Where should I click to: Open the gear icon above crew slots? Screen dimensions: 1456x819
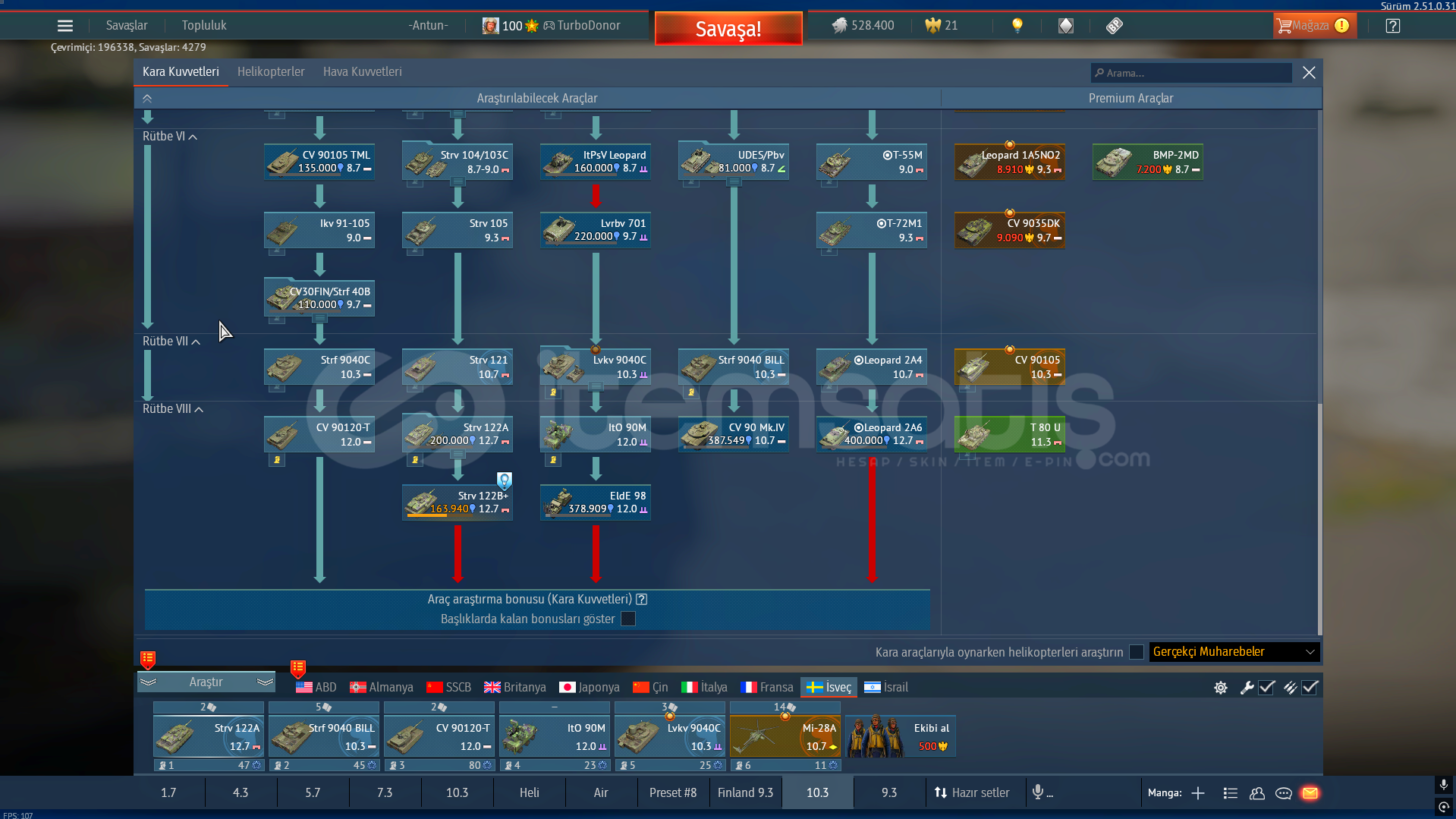pyautogui.click(x=1220, y=688)
